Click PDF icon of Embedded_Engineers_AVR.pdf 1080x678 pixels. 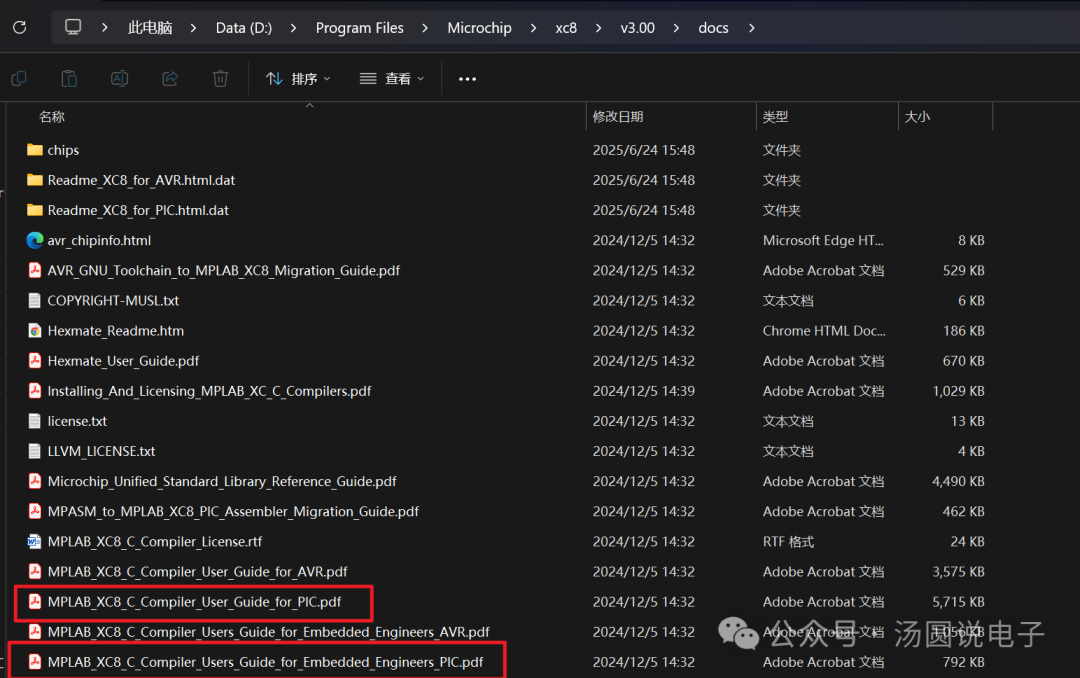tap(34, 632)
